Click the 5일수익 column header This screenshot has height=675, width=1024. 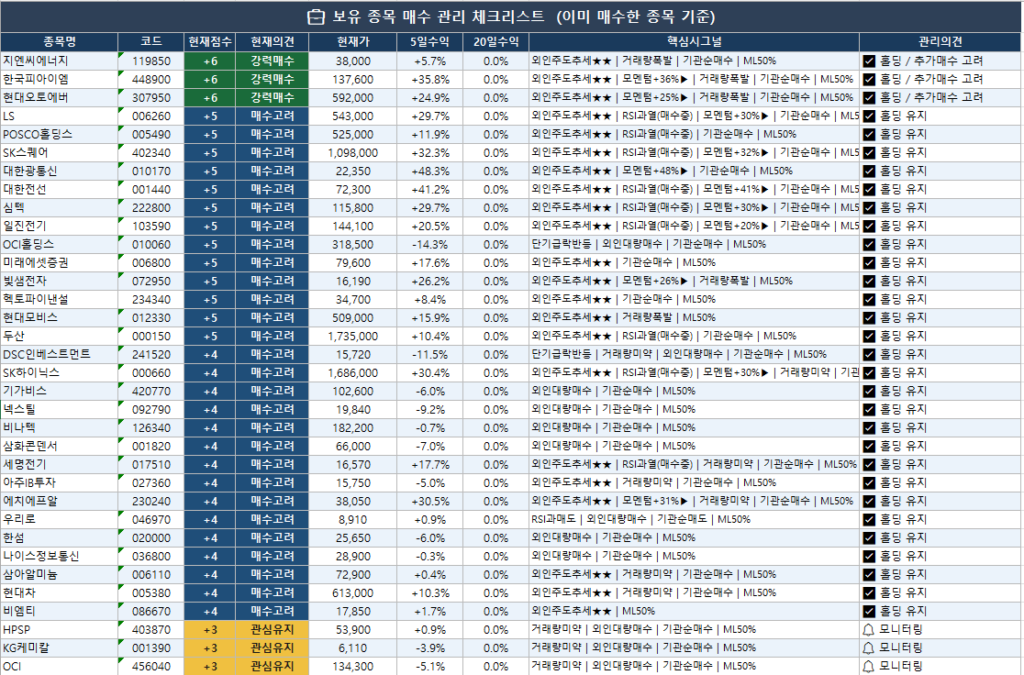tap(430, 42)
